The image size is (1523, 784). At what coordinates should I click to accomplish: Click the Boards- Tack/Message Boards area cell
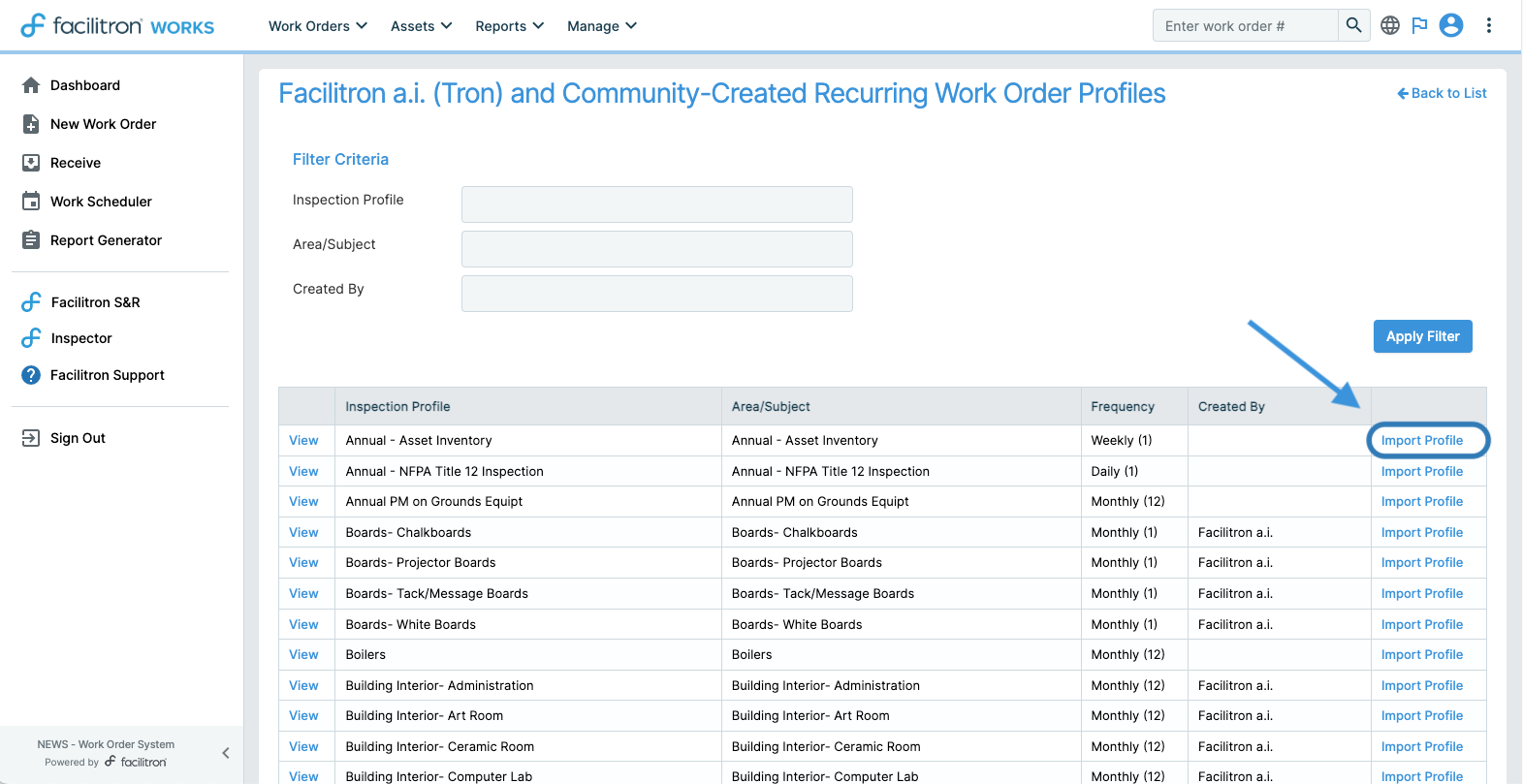pyautogui.click(x=902, y=593)
